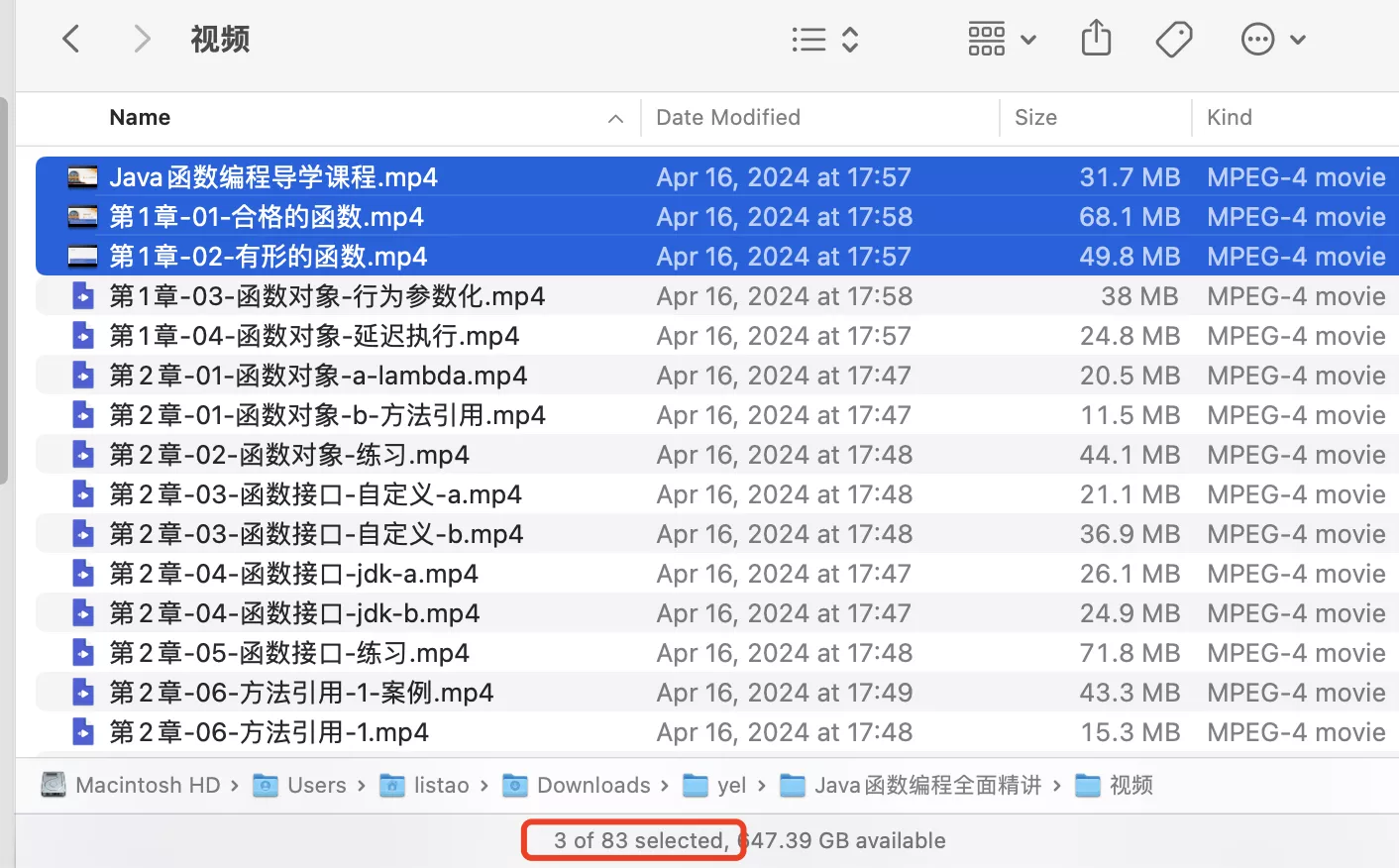The image size is (1399, 868).
Task: Open yel folder in the path bar
Action: coord(715,786)
